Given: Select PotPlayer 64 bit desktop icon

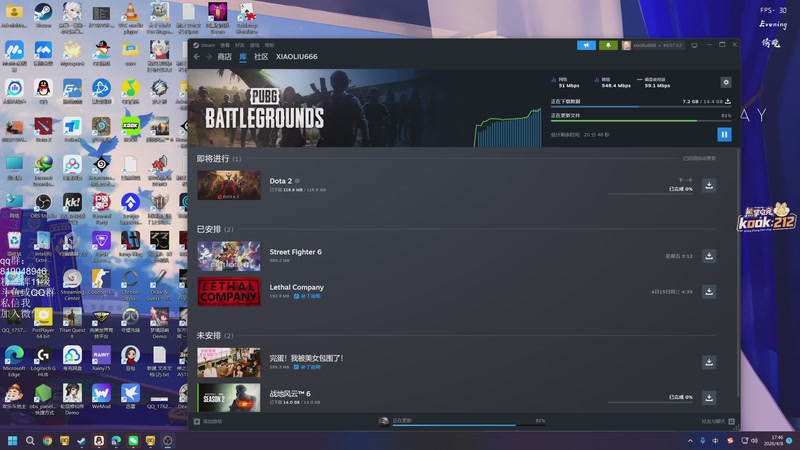Looking at the screenshot, I should coord(43,323).
